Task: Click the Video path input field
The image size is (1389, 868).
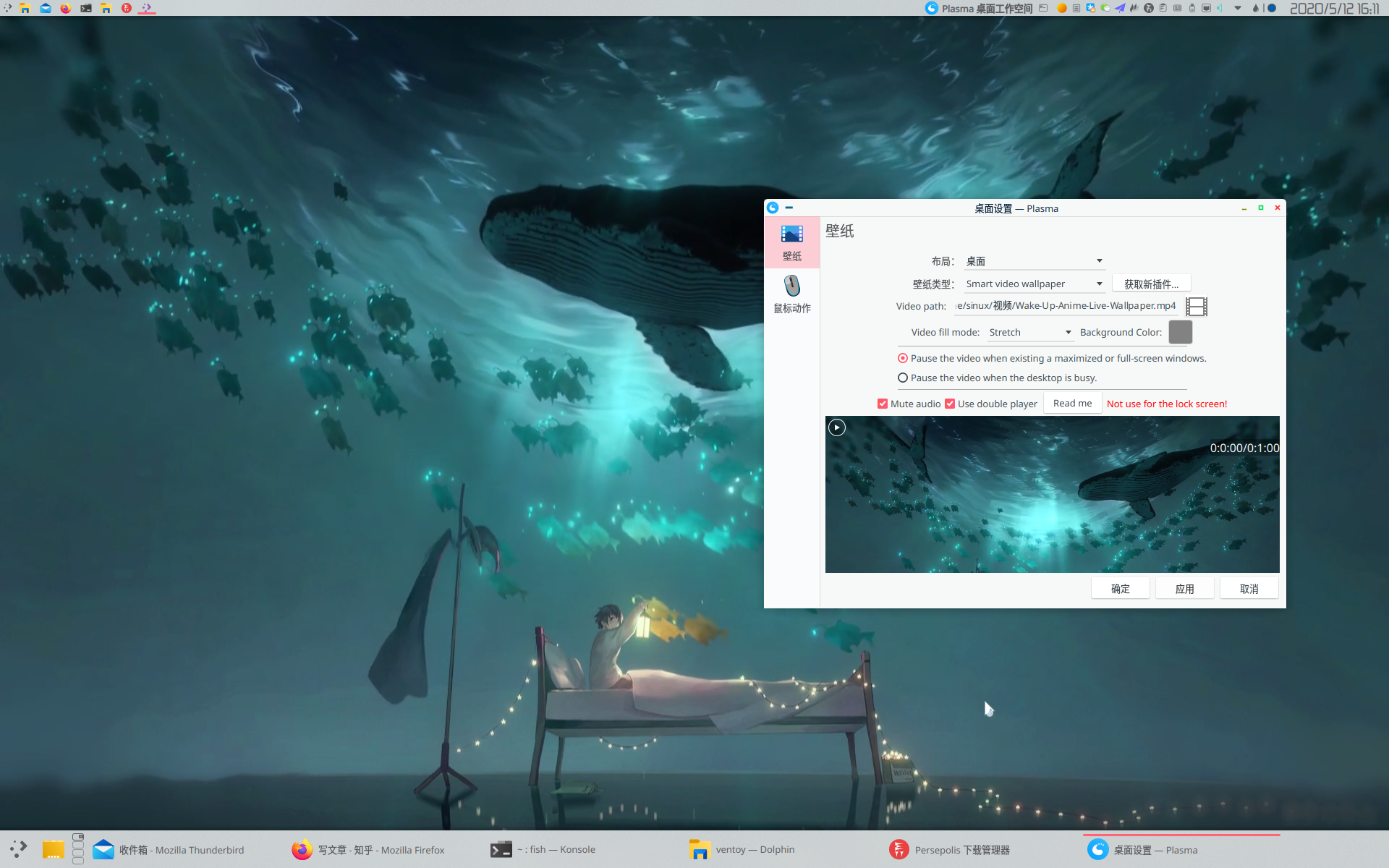Action: pos(1066,306)
